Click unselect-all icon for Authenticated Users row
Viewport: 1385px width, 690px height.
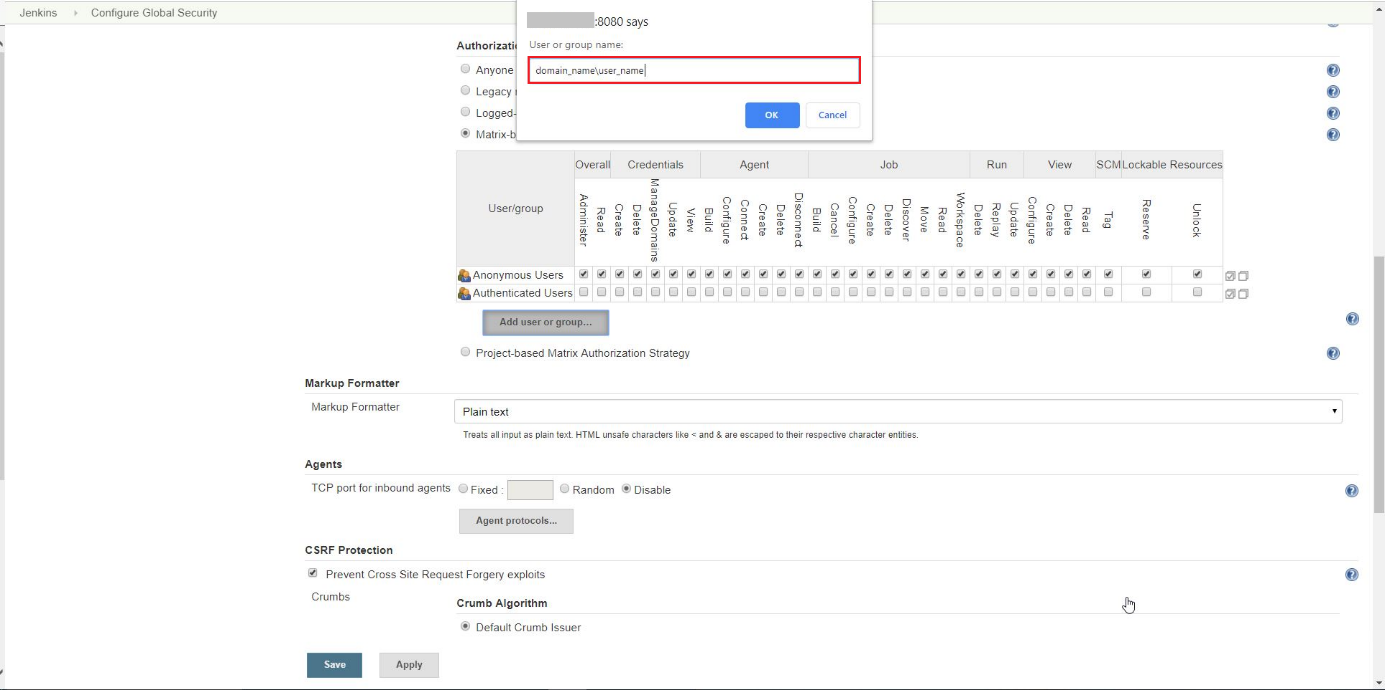click(x=1243, y=294)
